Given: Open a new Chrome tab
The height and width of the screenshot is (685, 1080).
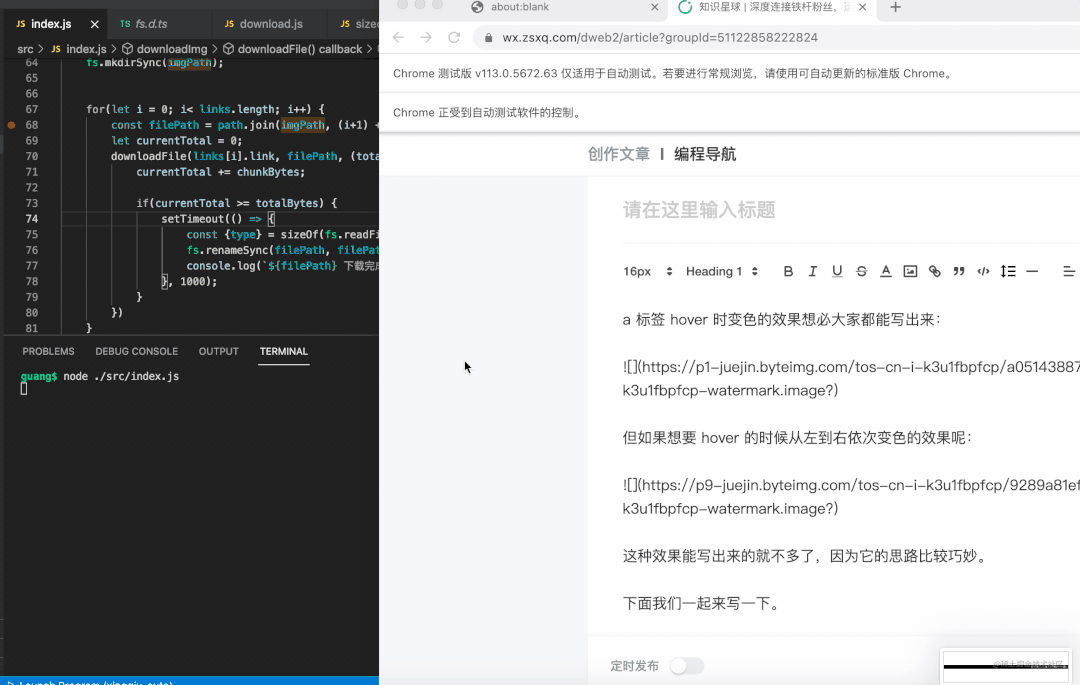Looking at the screenshot, I should click(895, 7).
